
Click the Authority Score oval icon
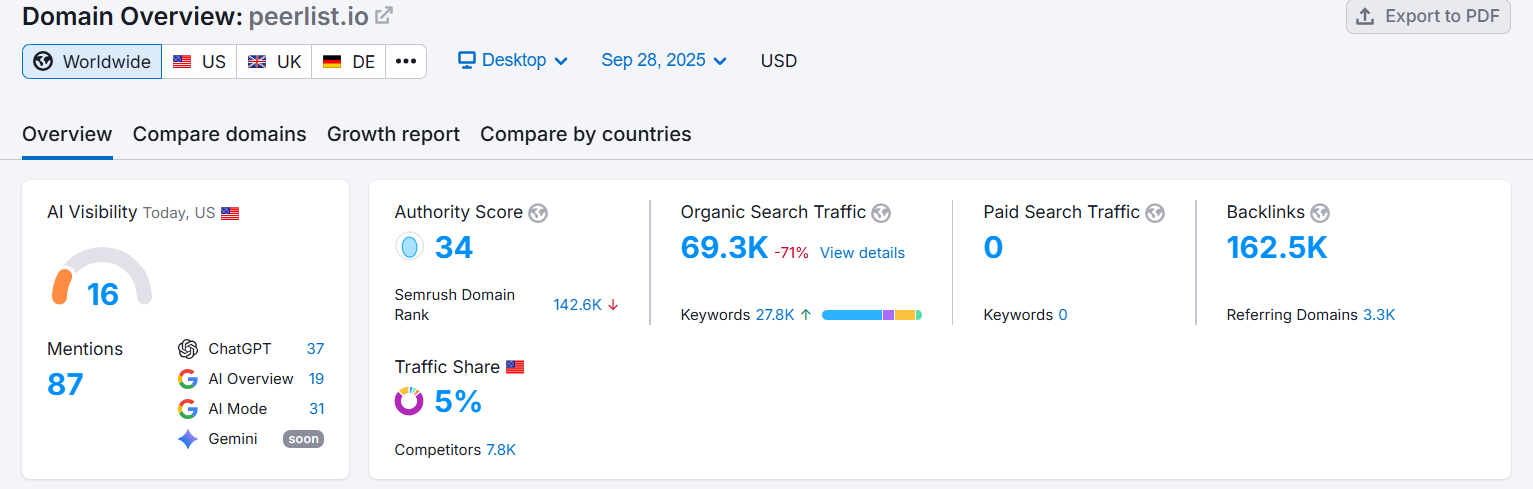coord(409,247)
